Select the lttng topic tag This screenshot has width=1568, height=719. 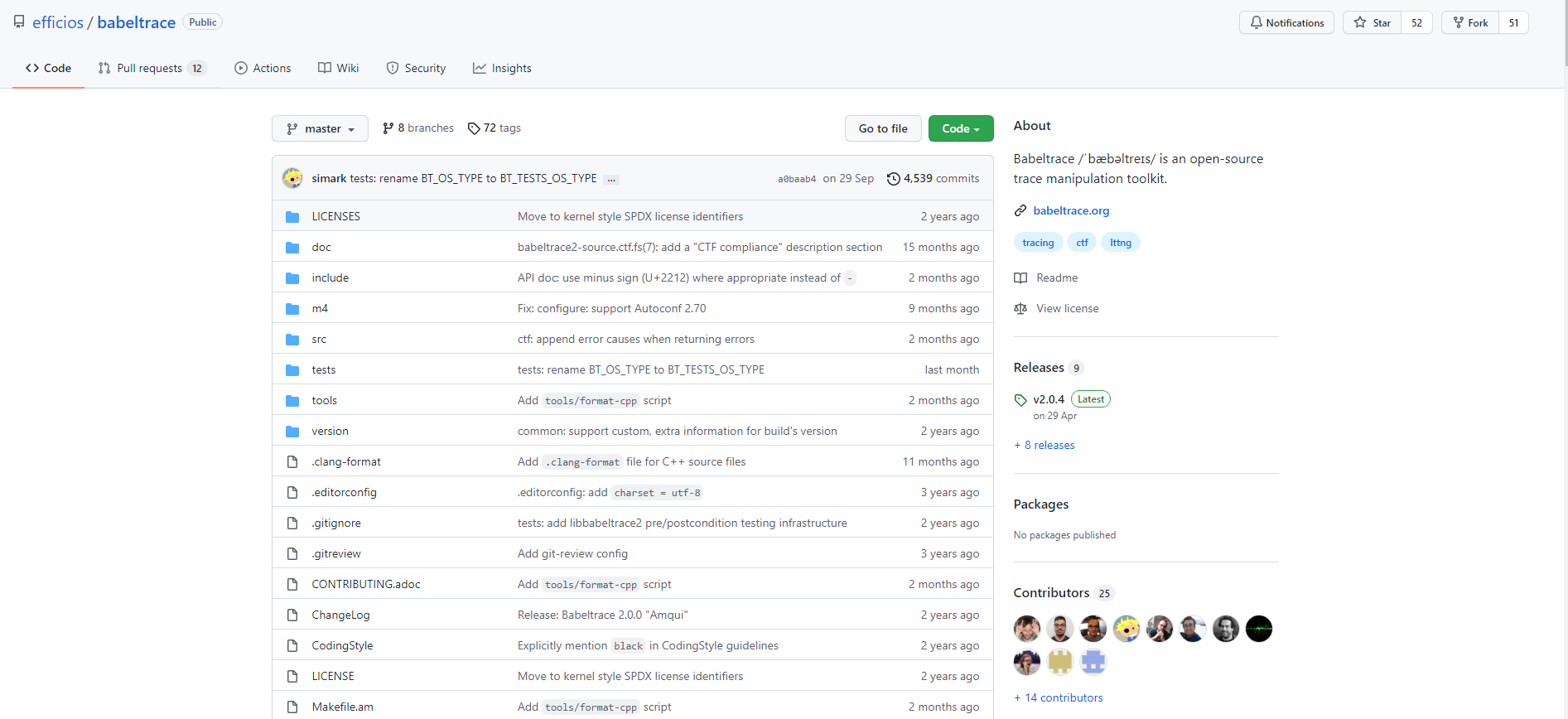[x=1121, y=243]
